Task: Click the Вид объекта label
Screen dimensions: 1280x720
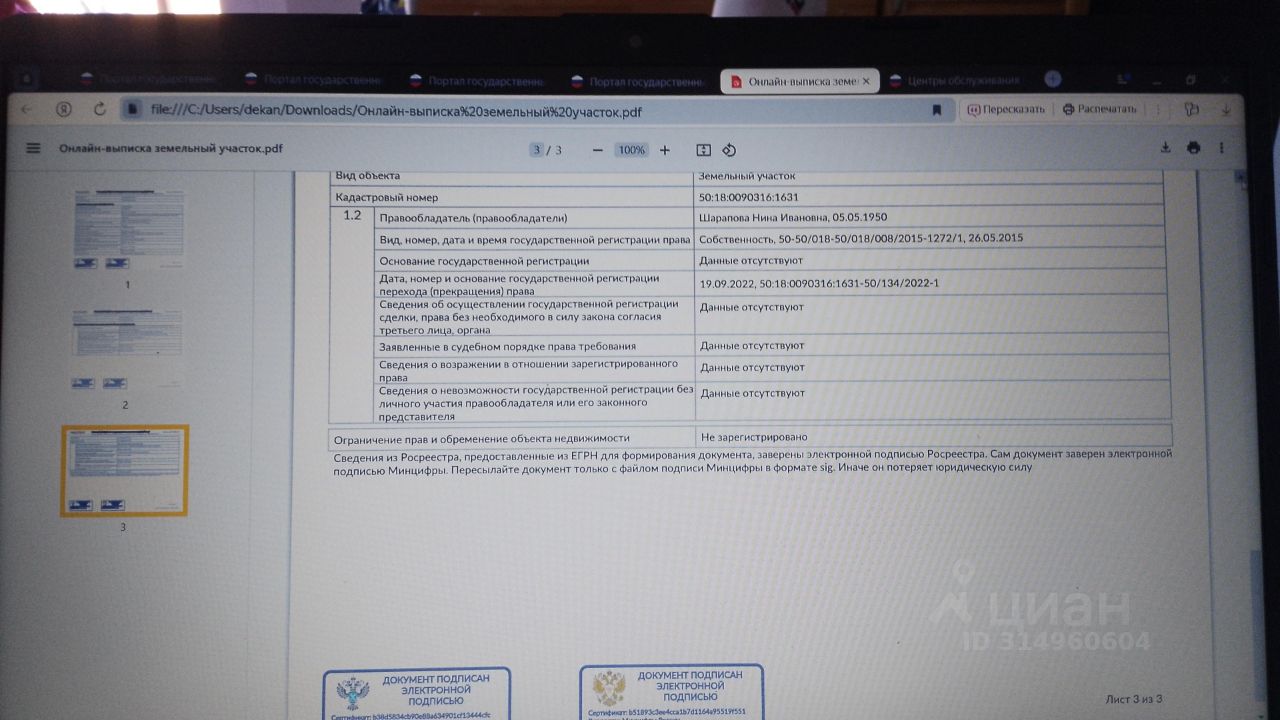Action: [368, 176]
